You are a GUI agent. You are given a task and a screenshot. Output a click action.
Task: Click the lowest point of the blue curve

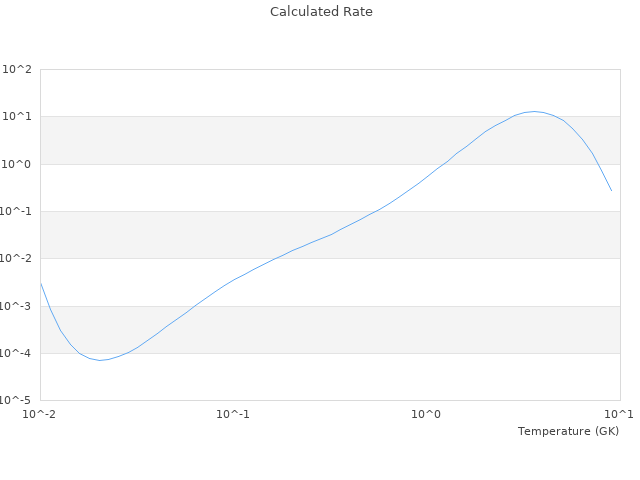(x=100, y=360)
